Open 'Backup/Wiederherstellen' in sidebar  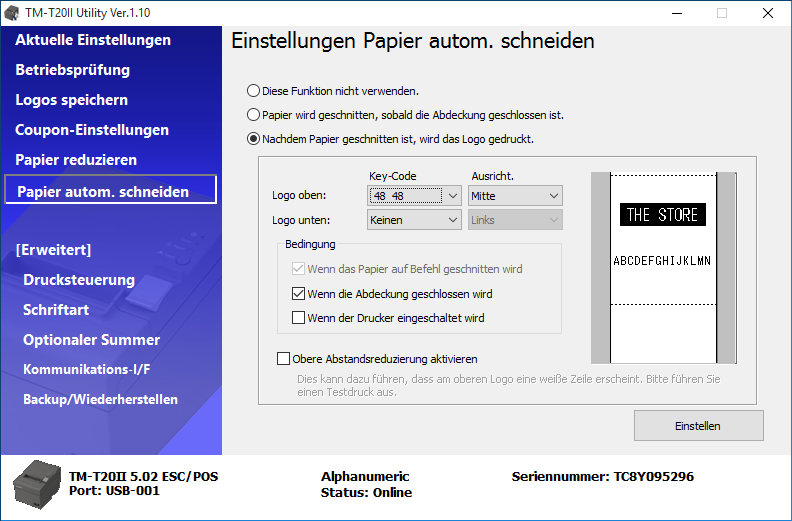coord(100,399)
